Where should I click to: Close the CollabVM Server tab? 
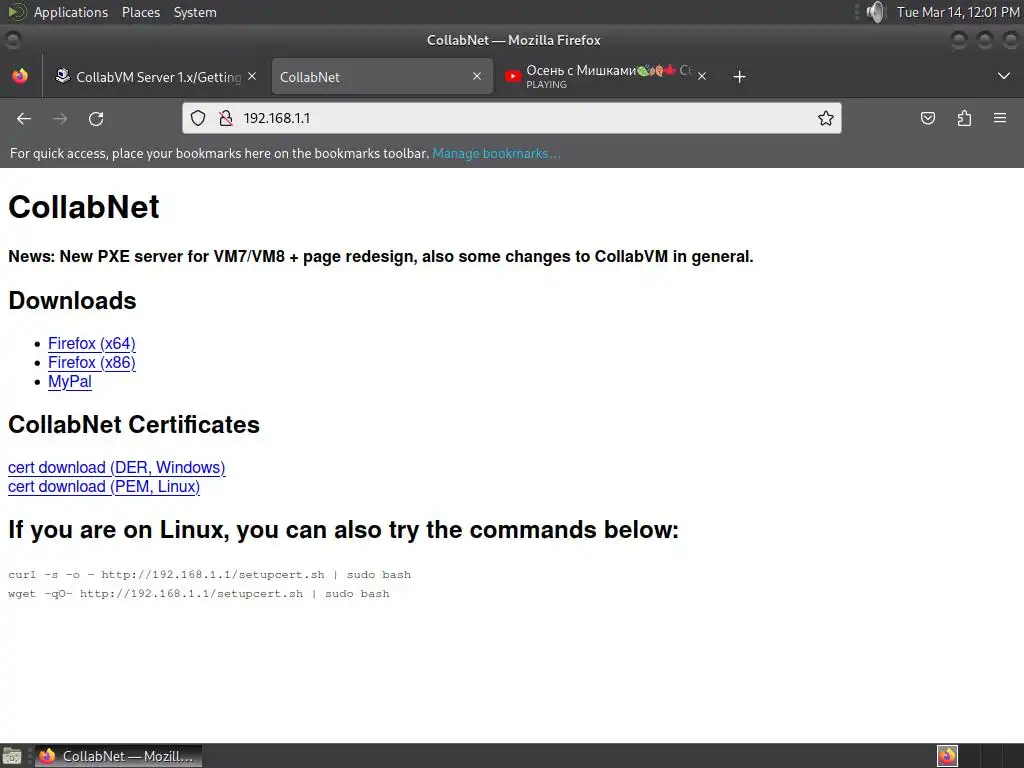point(252,76)
